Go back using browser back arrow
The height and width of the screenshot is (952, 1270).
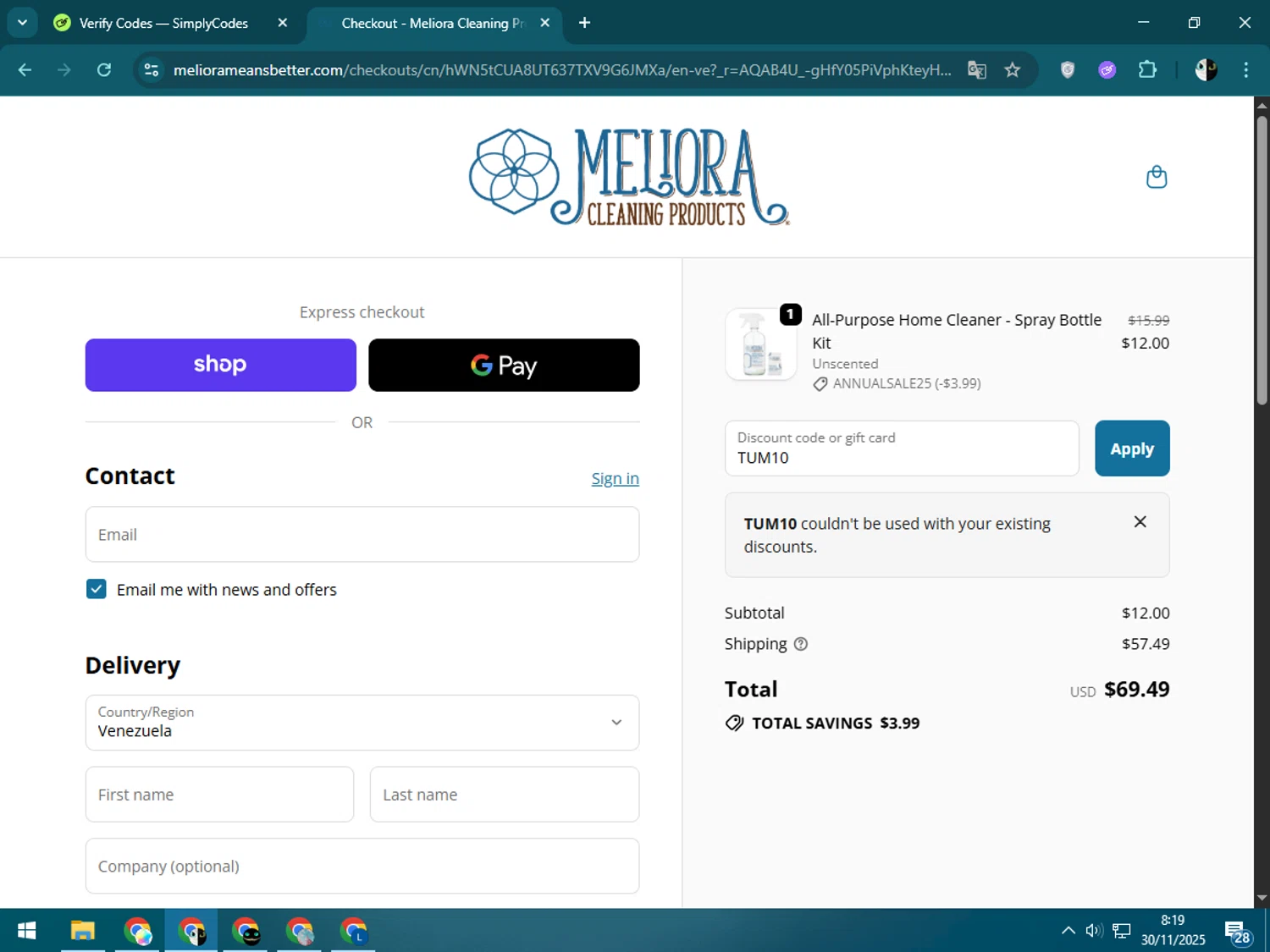[x=25, y=69]
